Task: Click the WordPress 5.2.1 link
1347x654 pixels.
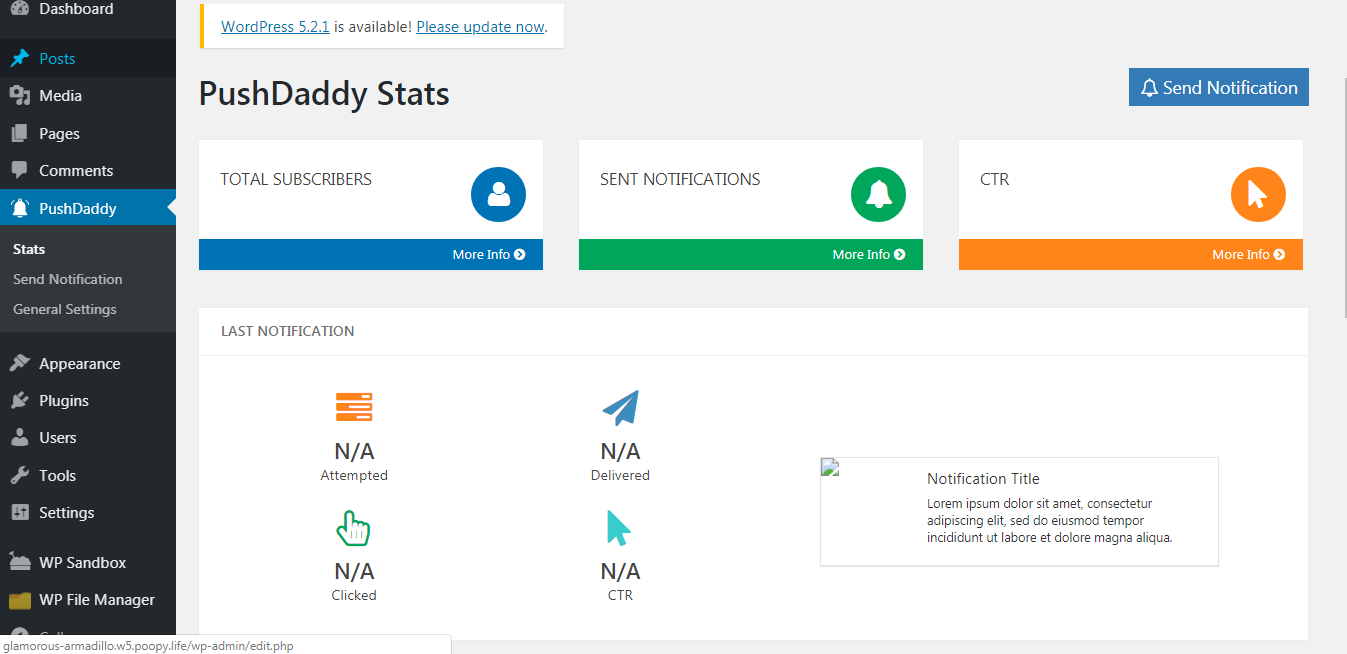Action: tap(275, 26)
